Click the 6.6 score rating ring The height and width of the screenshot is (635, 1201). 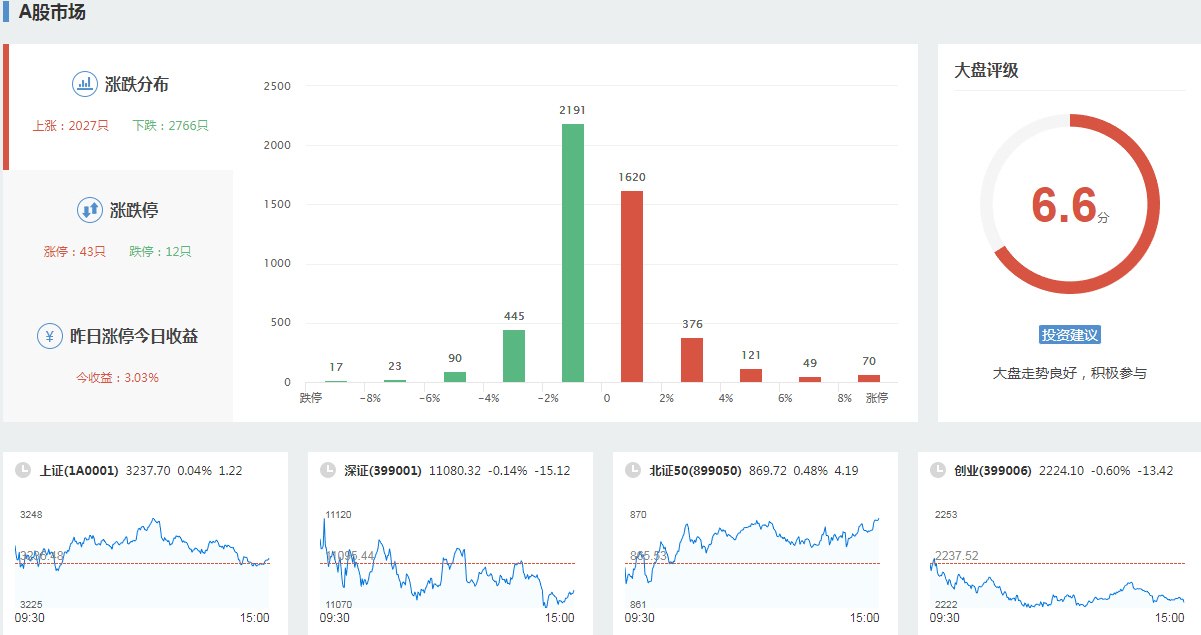[x=1069, y=204]
